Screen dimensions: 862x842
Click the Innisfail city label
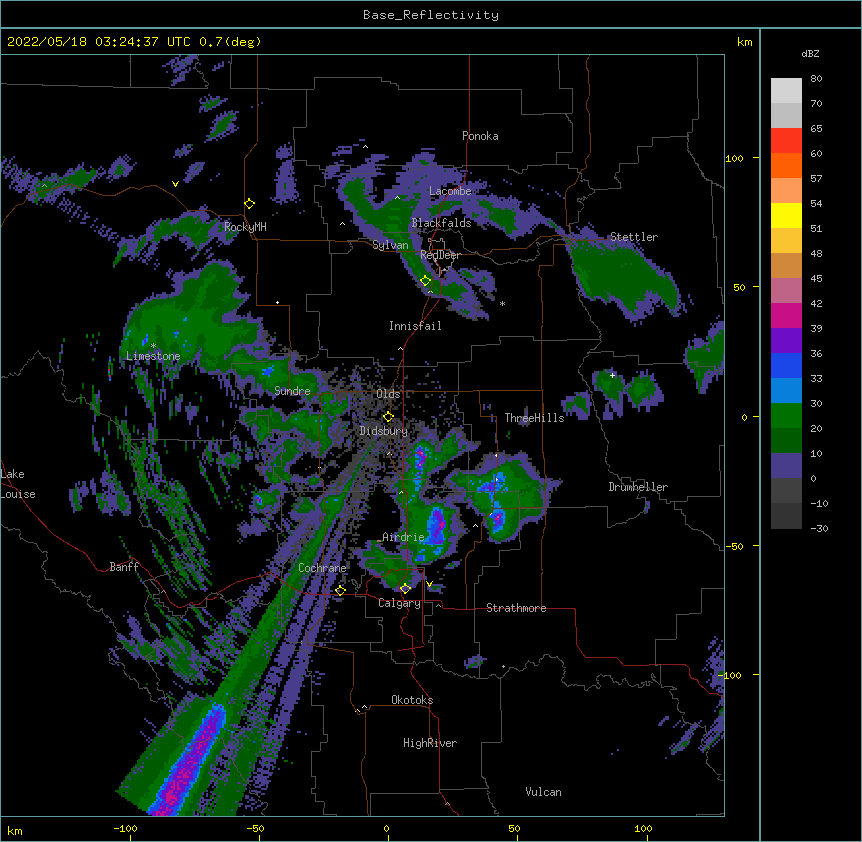[415, 326]
